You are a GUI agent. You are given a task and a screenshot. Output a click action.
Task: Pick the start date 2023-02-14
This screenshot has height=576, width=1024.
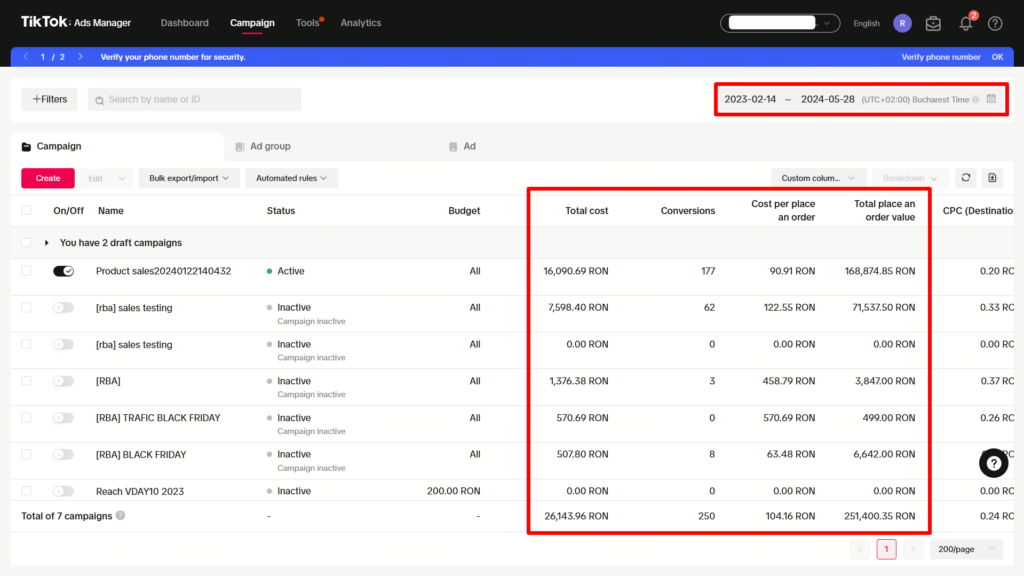click(x=750, y=99)
